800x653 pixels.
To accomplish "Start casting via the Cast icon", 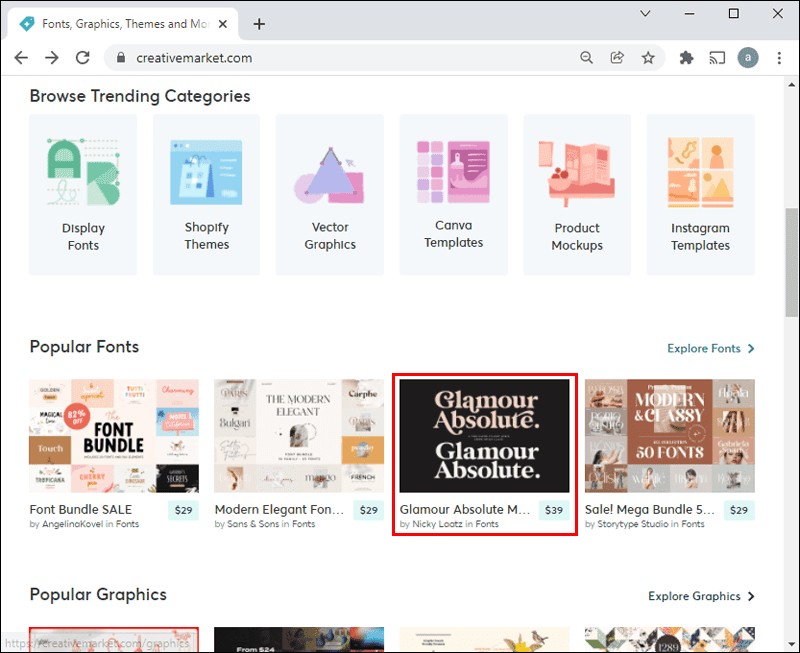I will click(717, 58).
